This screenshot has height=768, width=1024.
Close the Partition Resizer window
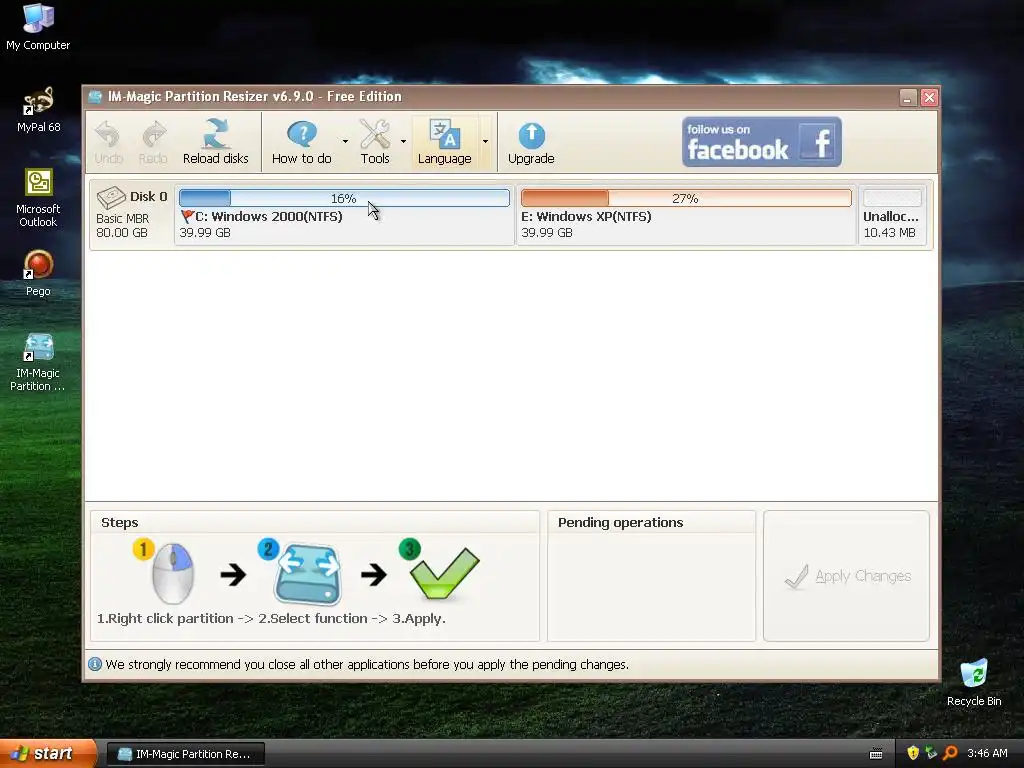929,97
